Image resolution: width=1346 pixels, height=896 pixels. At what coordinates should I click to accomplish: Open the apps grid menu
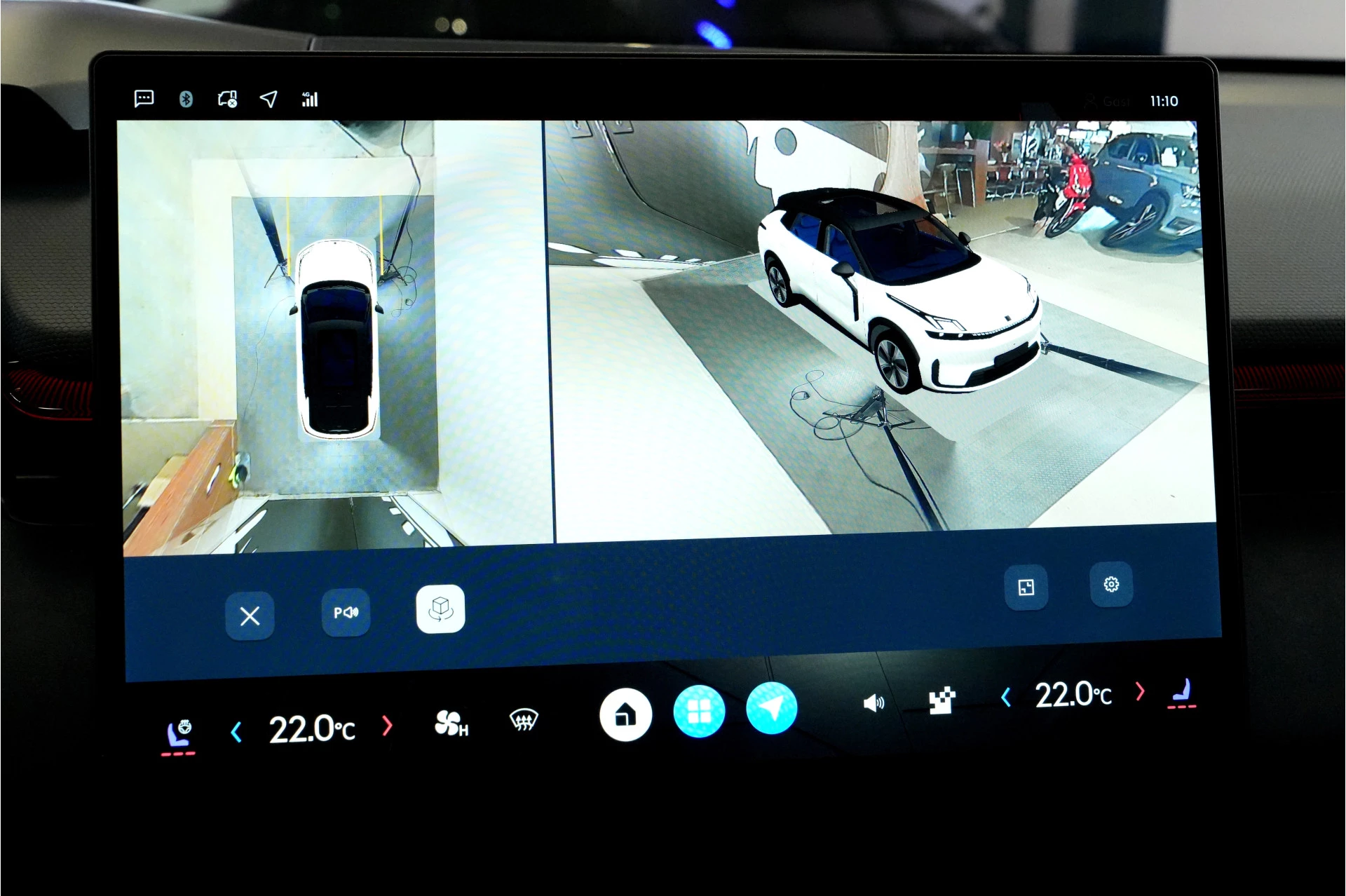click(x=699, y=712)
